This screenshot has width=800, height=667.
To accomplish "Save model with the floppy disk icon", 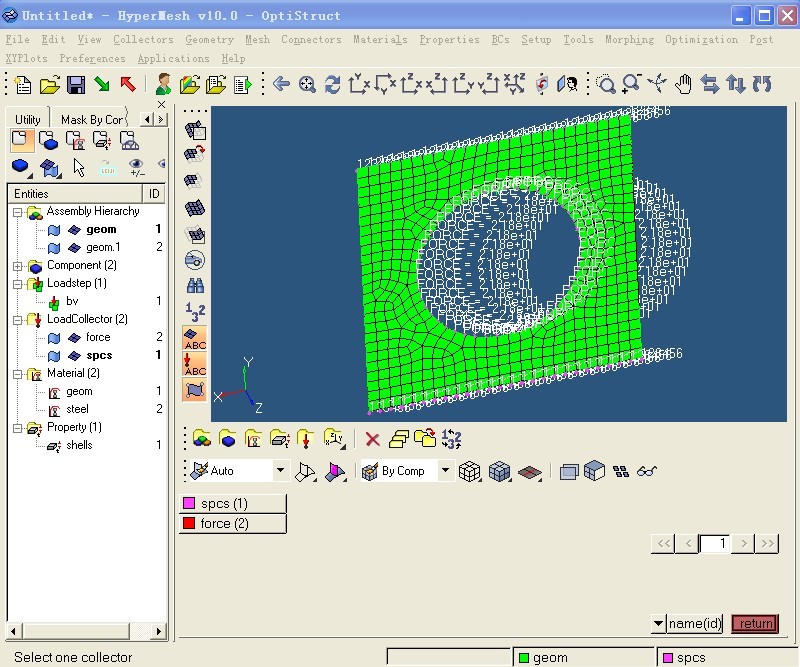I will (x=76, y=84).
